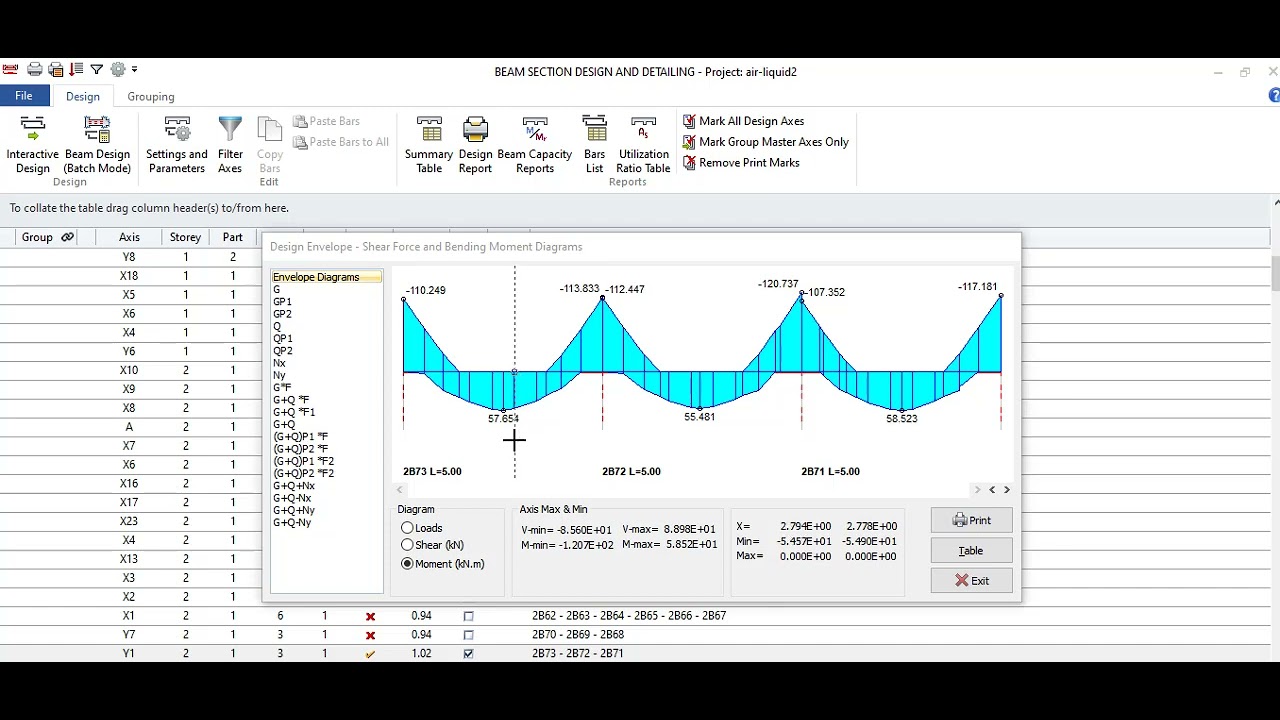Click the Print button in dialog
Viewport: 1280px width, 720px height.
coord(972,521)
